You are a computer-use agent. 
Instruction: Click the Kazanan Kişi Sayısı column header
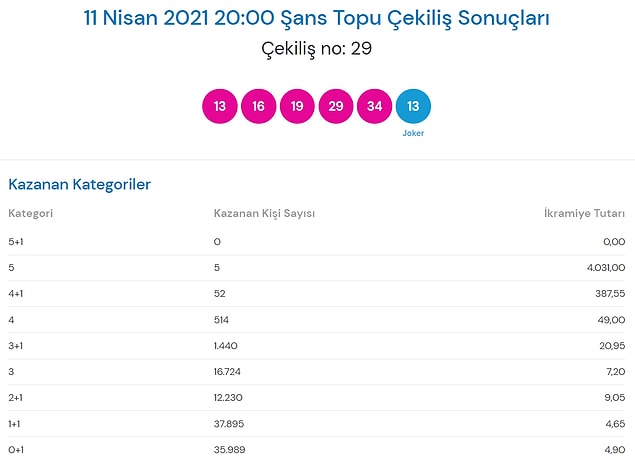coord(264,213)
